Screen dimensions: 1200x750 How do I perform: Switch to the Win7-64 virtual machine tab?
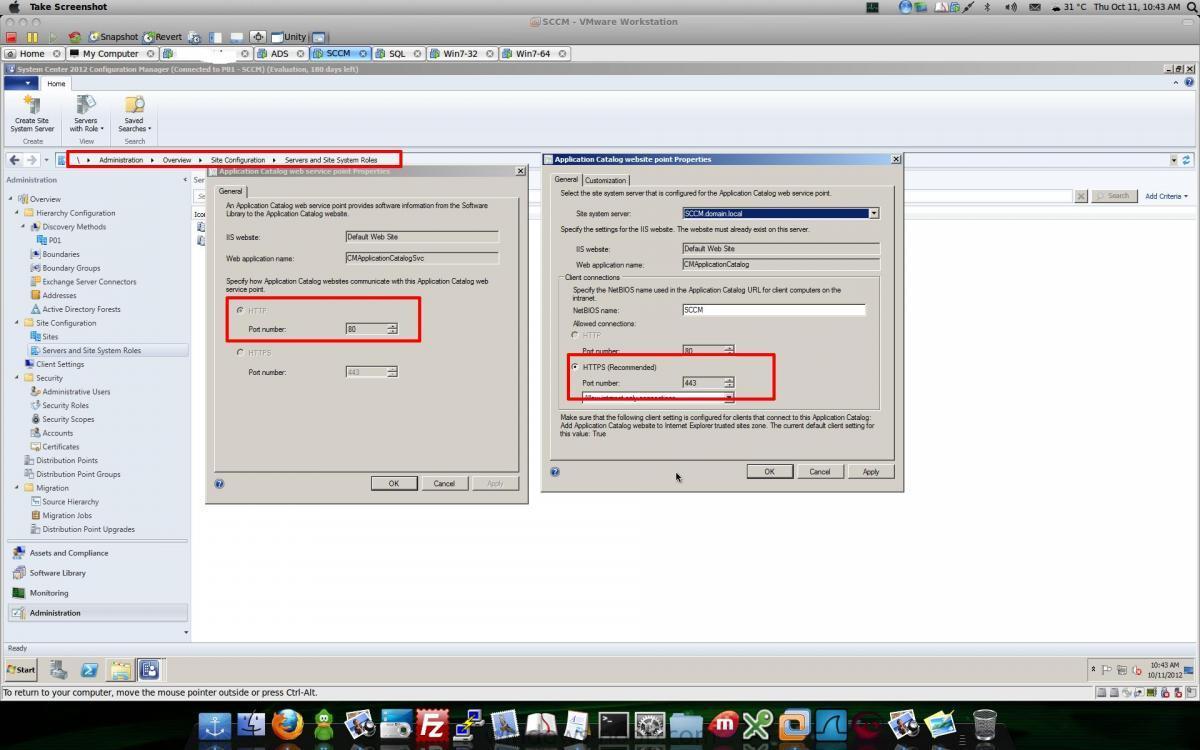tap(533, 53)
